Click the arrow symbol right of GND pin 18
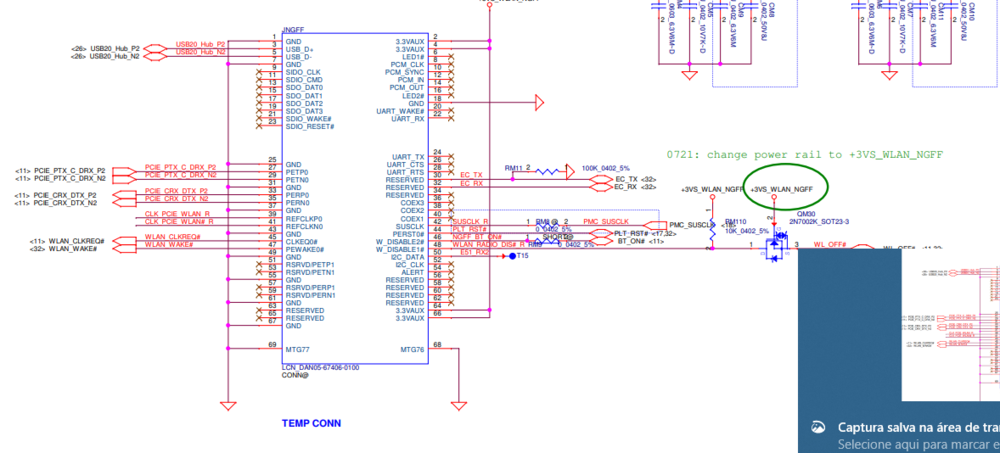The width and height of the screenshot is (1000, 453). click(x=539, y=103)
